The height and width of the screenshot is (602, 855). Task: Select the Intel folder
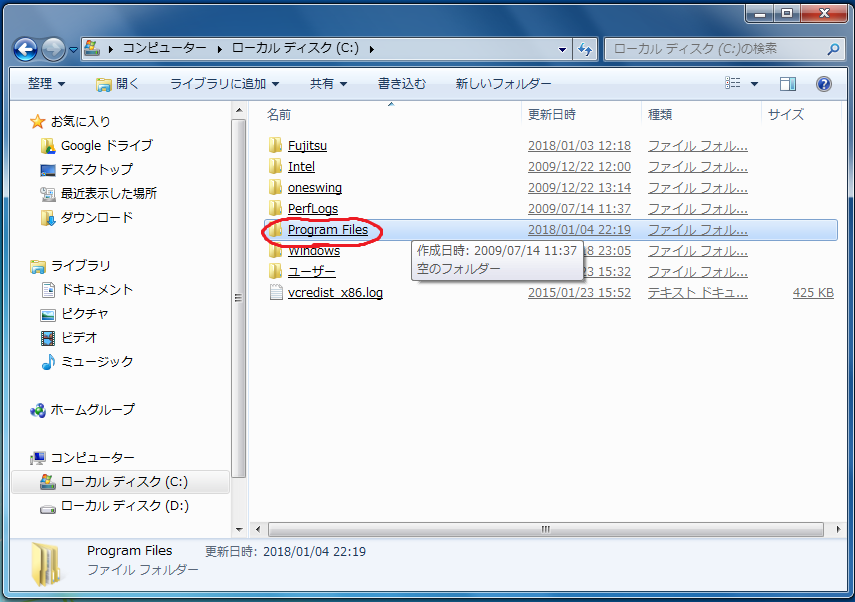pyautogui.click(x=301, y=166)
